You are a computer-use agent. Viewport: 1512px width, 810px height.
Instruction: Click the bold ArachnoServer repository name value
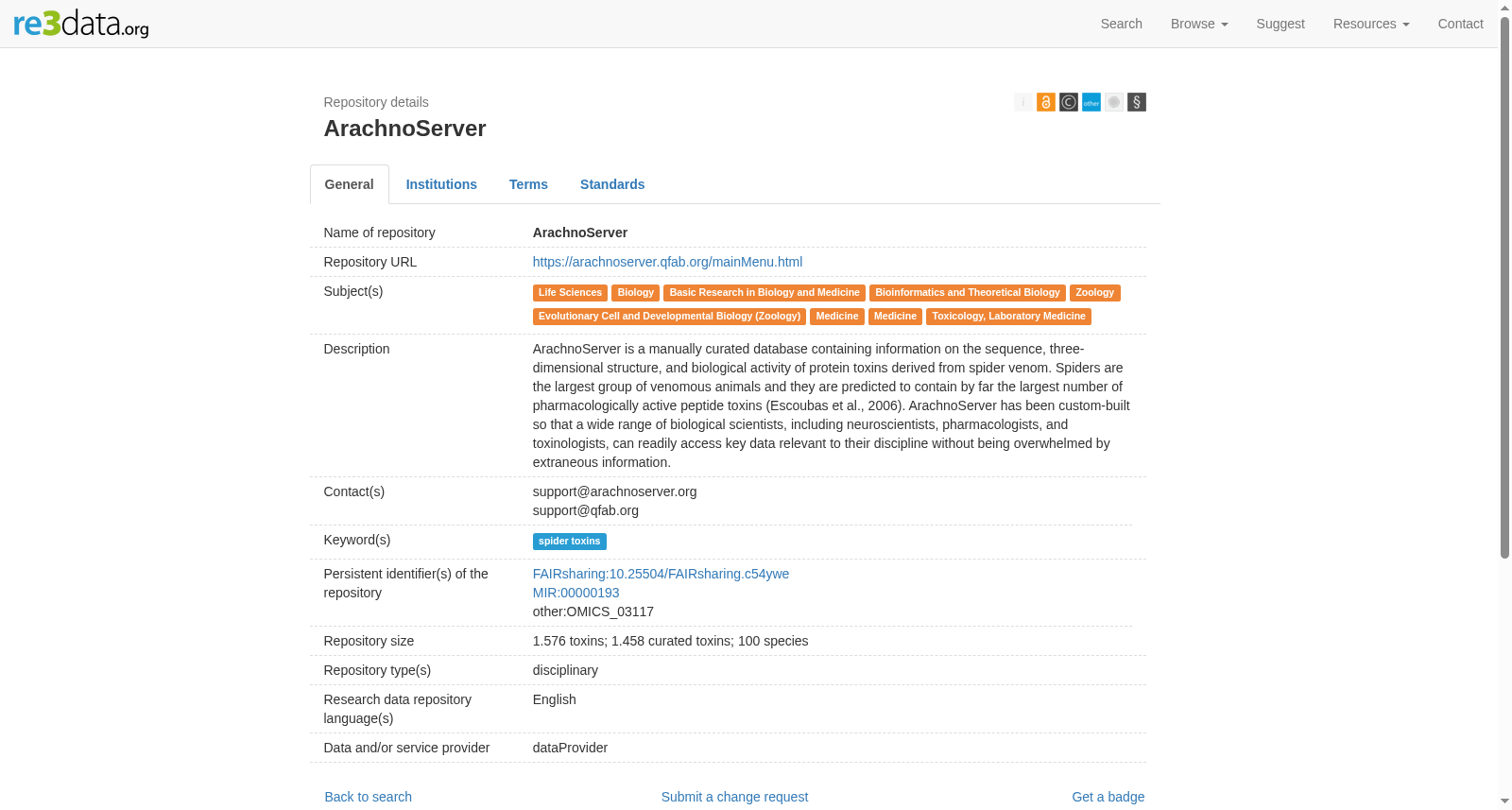(x=580, y=233)
